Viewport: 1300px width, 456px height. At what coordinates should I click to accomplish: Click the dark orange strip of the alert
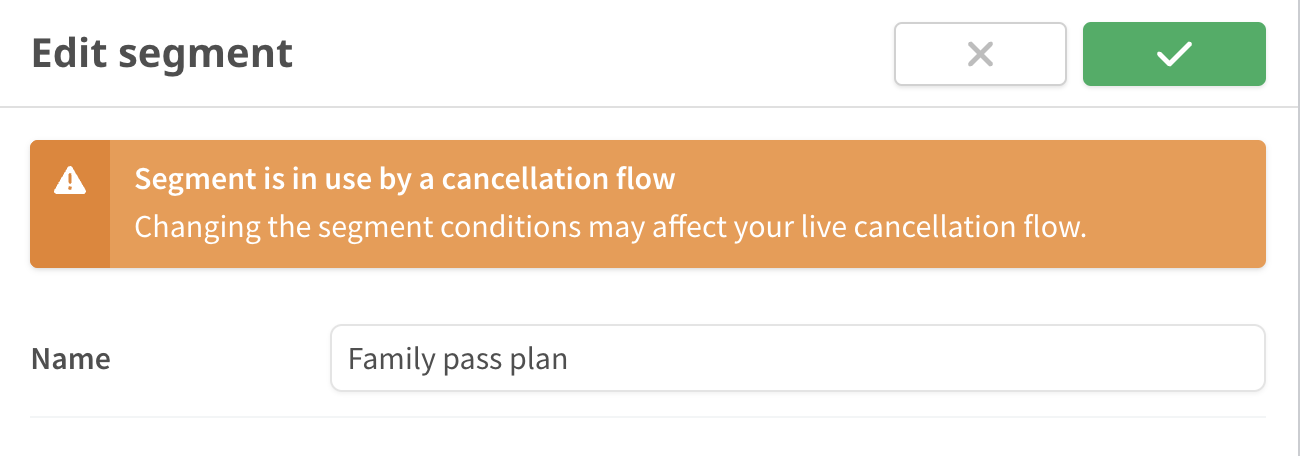point(70,235)
